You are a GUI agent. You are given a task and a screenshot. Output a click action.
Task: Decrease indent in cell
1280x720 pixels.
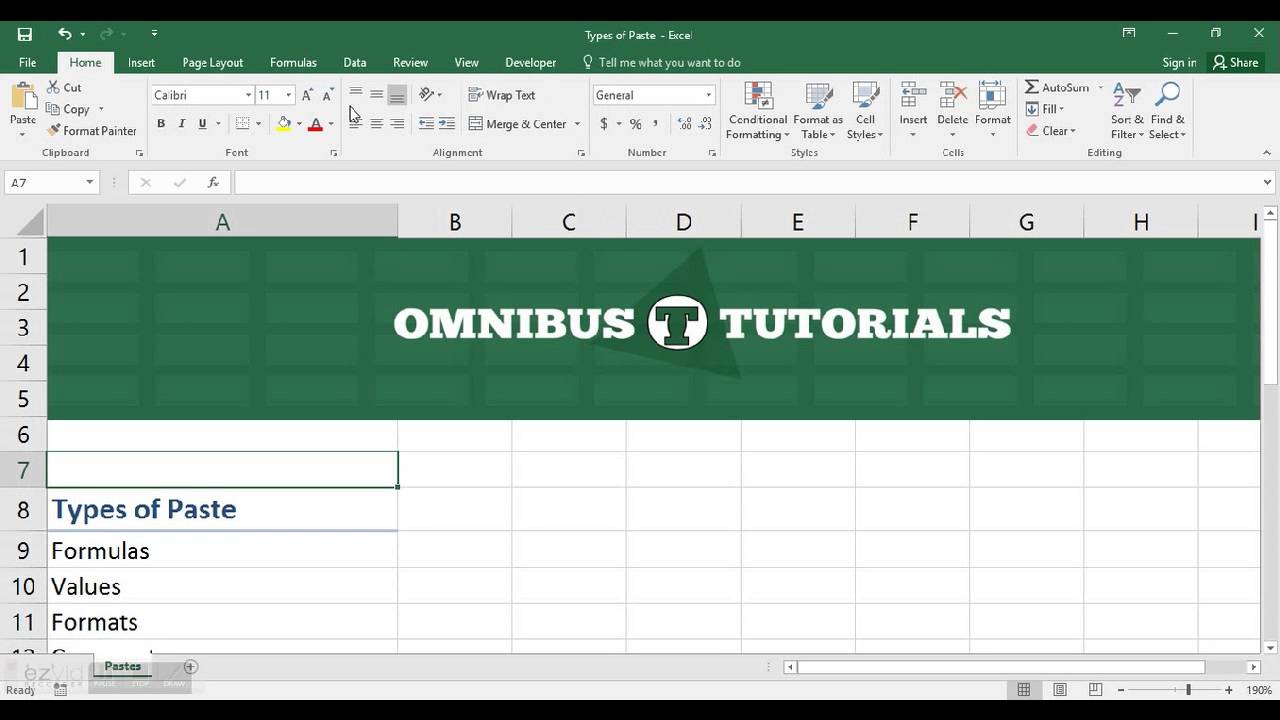pos(426,124)
